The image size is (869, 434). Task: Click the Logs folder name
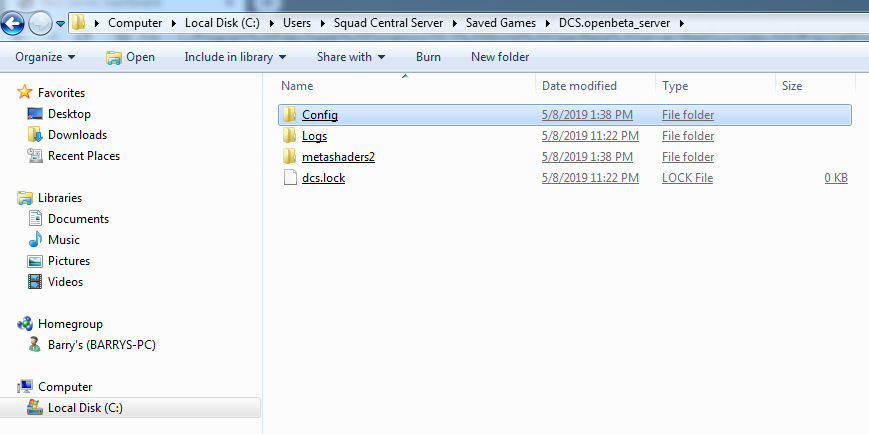tap(314, 136)
